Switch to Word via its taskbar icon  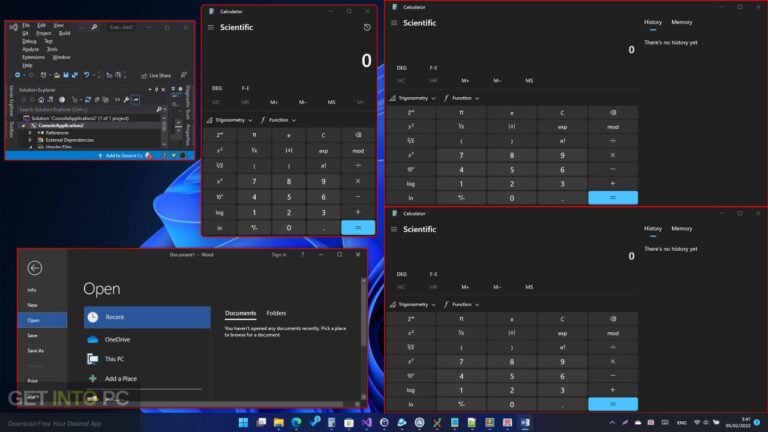[x=525, y=422]
